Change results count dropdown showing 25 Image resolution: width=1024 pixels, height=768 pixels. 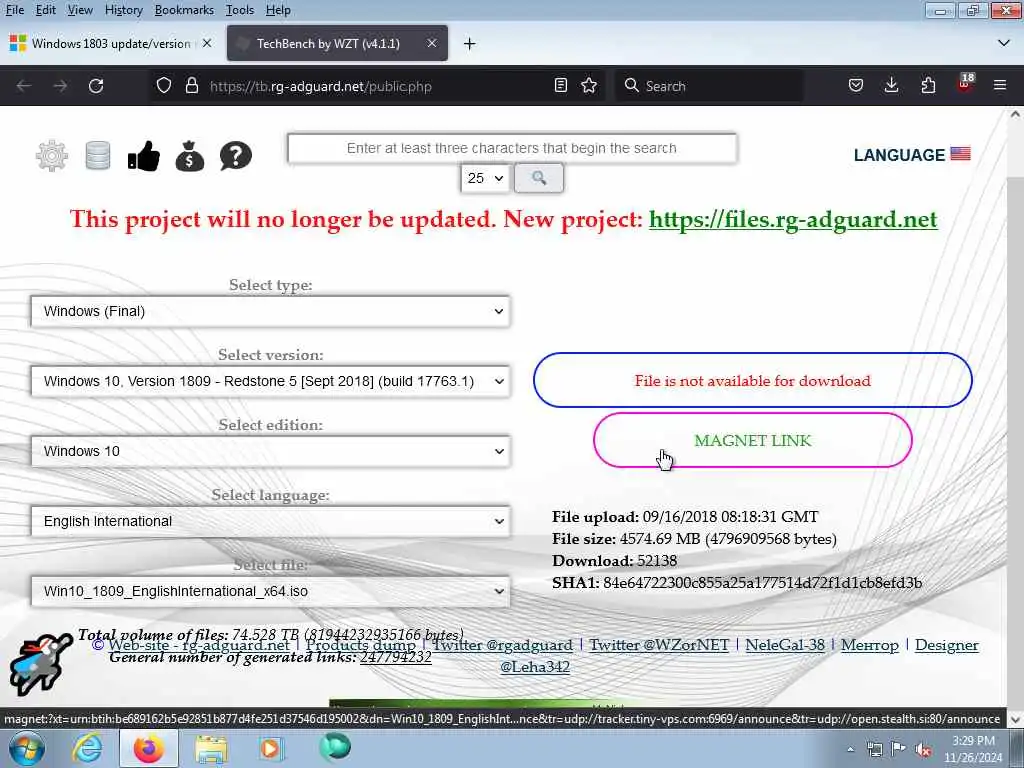point(485,178)
